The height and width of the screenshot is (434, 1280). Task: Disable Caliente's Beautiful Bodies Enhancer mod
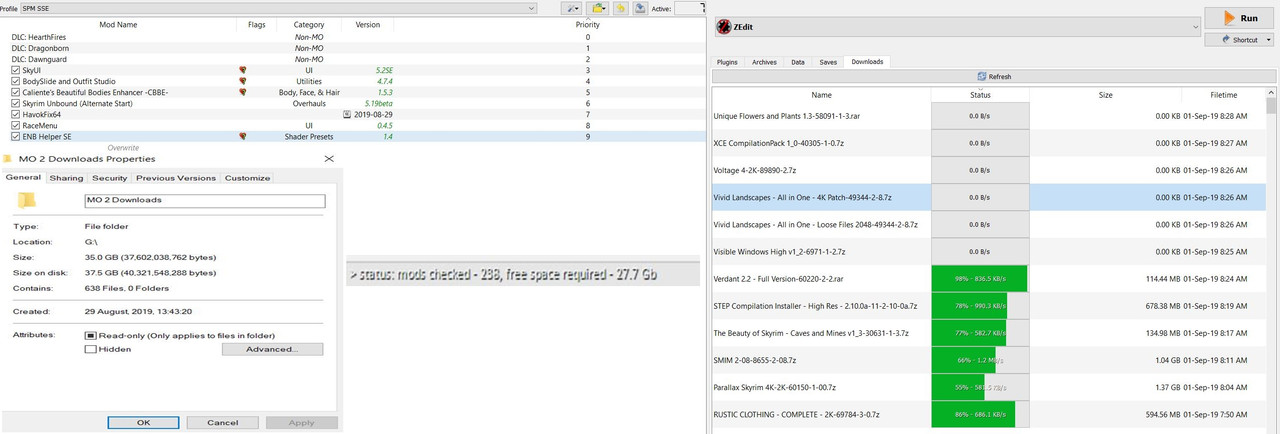(15, 92)
